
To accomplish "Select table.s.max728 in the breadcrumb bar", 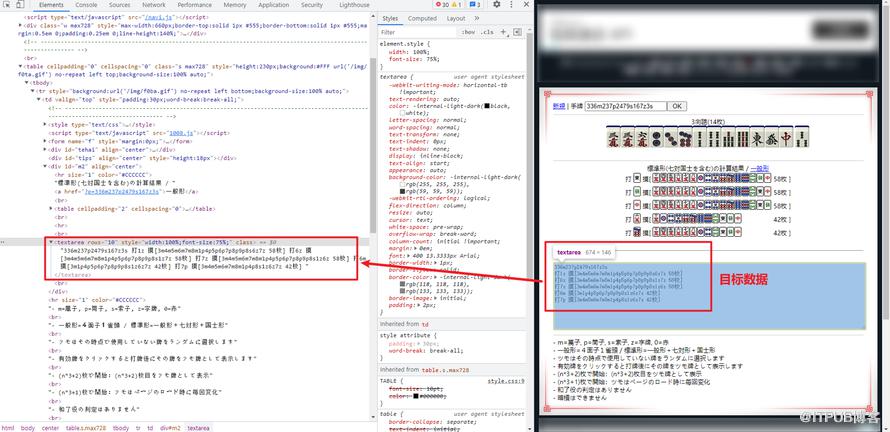I will point(85,427).
